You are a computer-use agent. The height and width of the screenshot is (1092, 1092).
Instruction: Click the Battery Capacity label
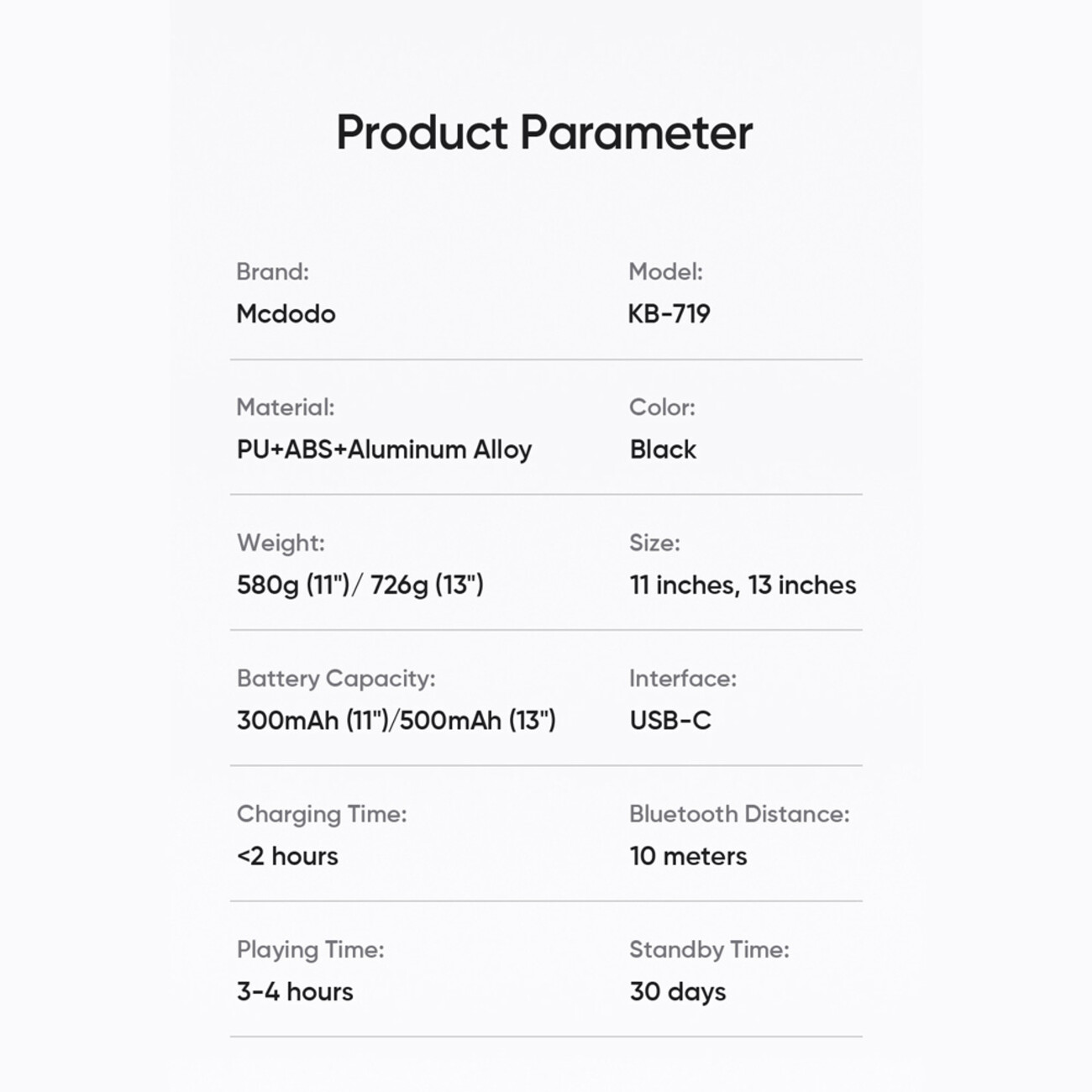click(336, 678)
